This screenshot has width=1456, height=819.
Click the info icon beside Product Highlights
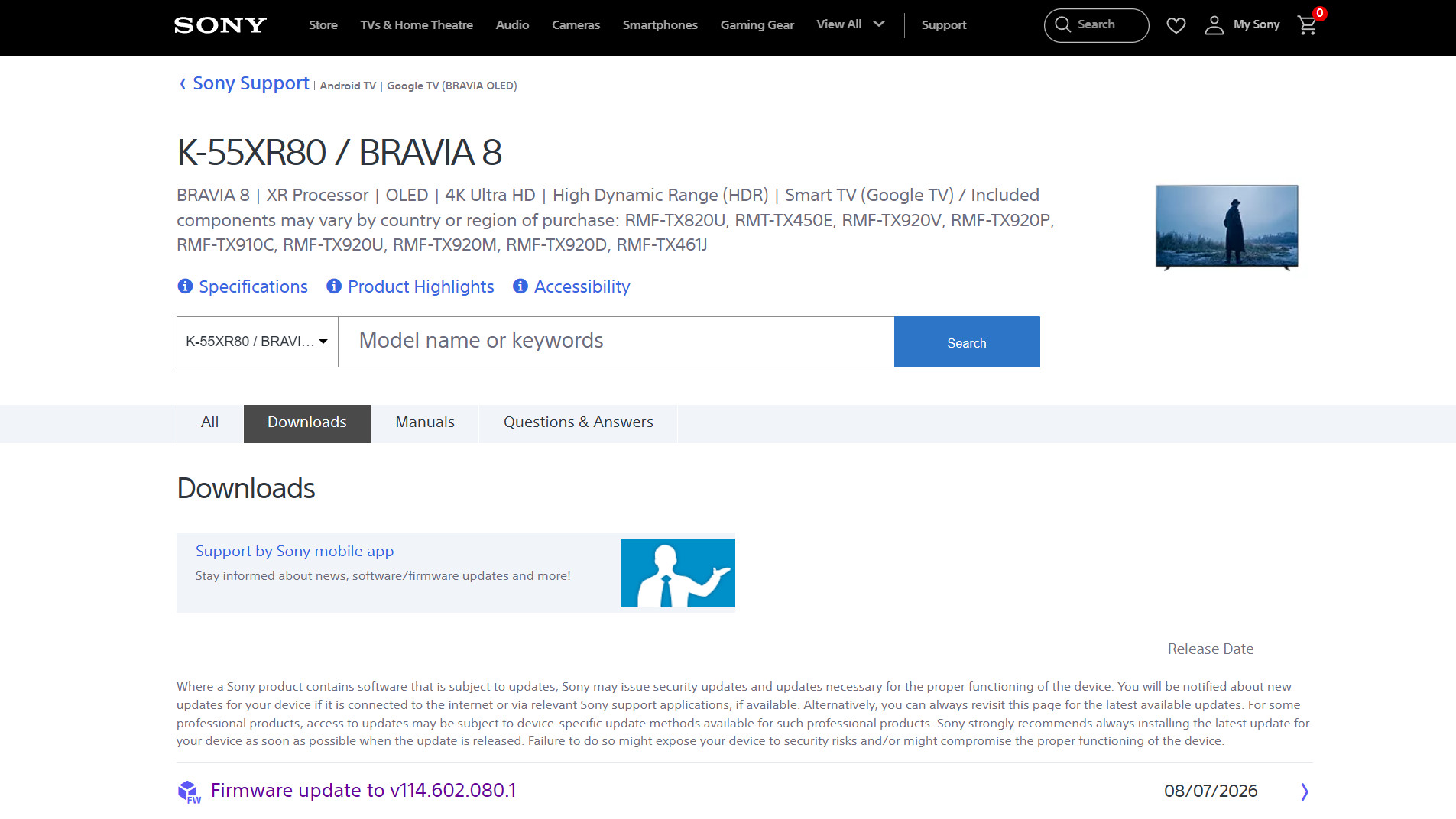click(x=334, y=286)
